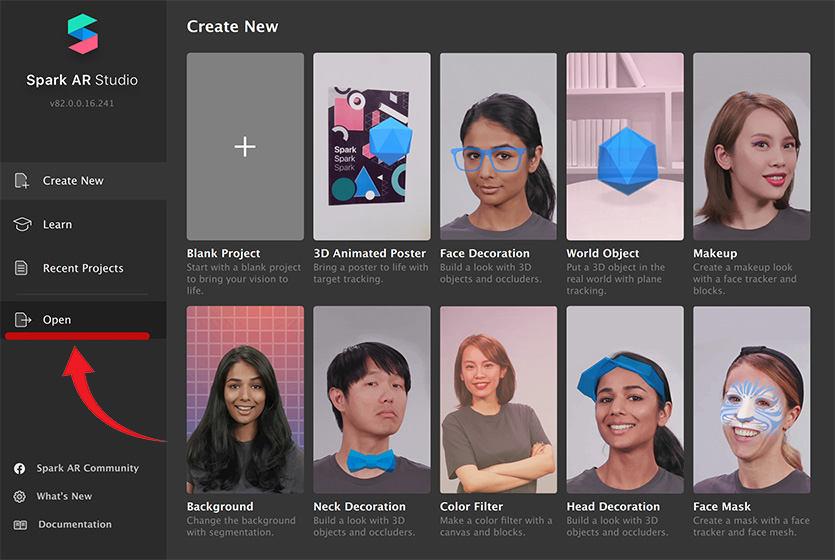Click "Bring a poster to life" description
Viewport: 835px width, 560px height.
click(371, 273)
